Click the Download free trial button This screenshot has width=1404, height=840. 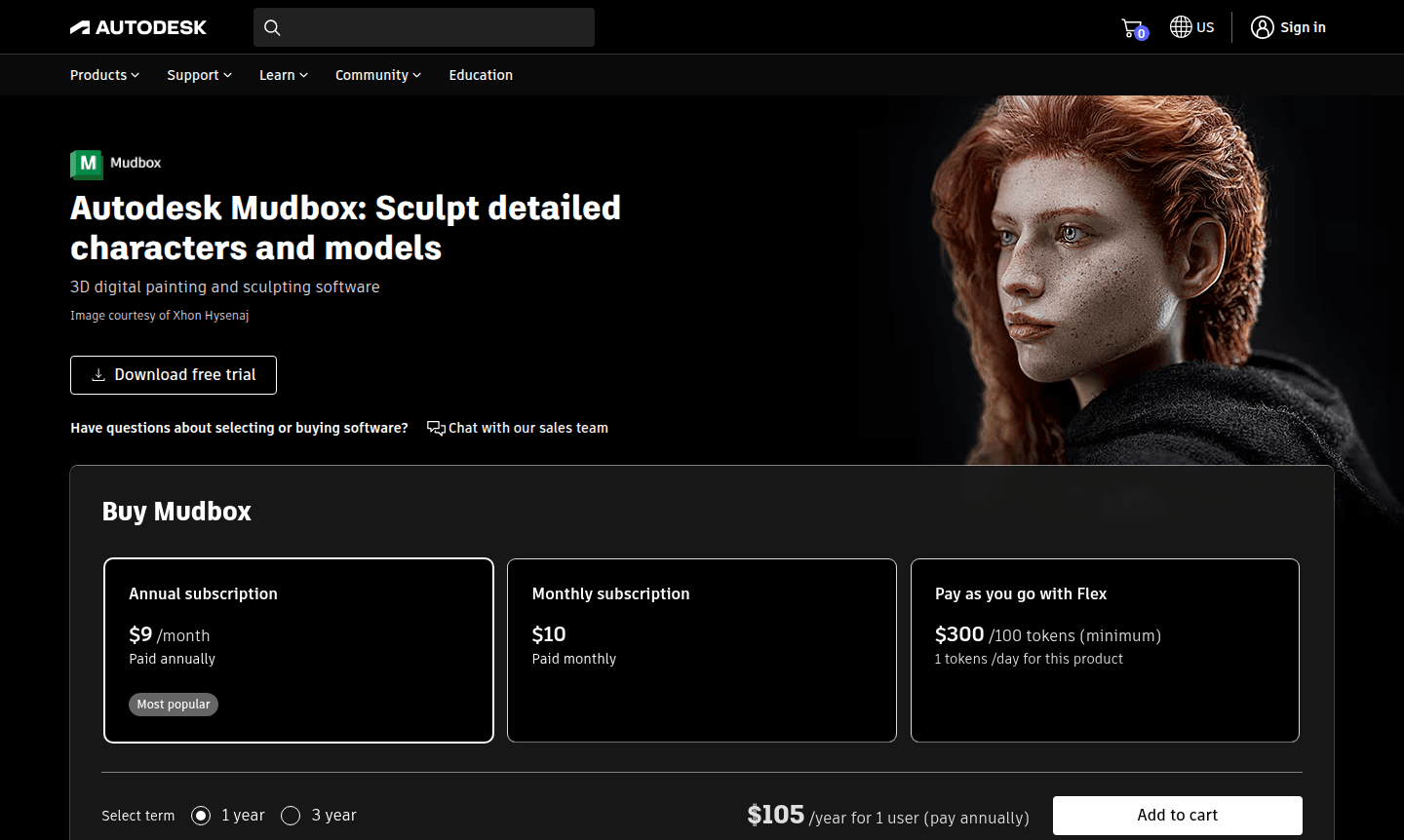pos(173,374)
